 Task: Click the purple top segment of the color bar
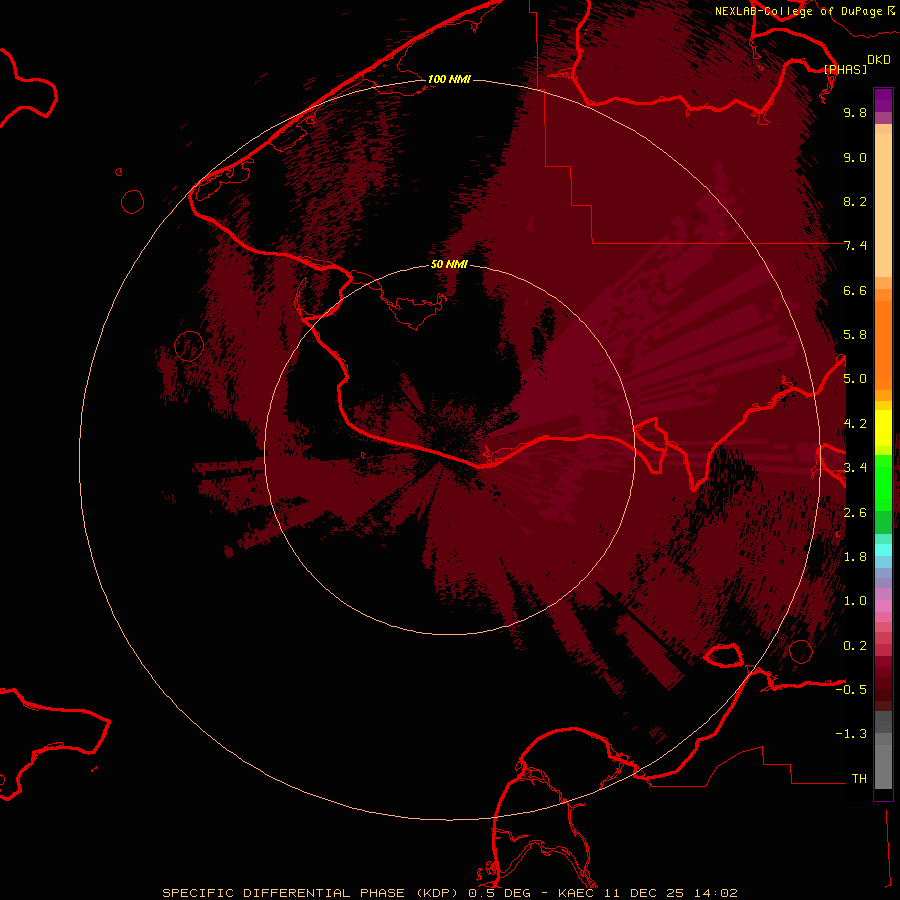coord(883,100)
